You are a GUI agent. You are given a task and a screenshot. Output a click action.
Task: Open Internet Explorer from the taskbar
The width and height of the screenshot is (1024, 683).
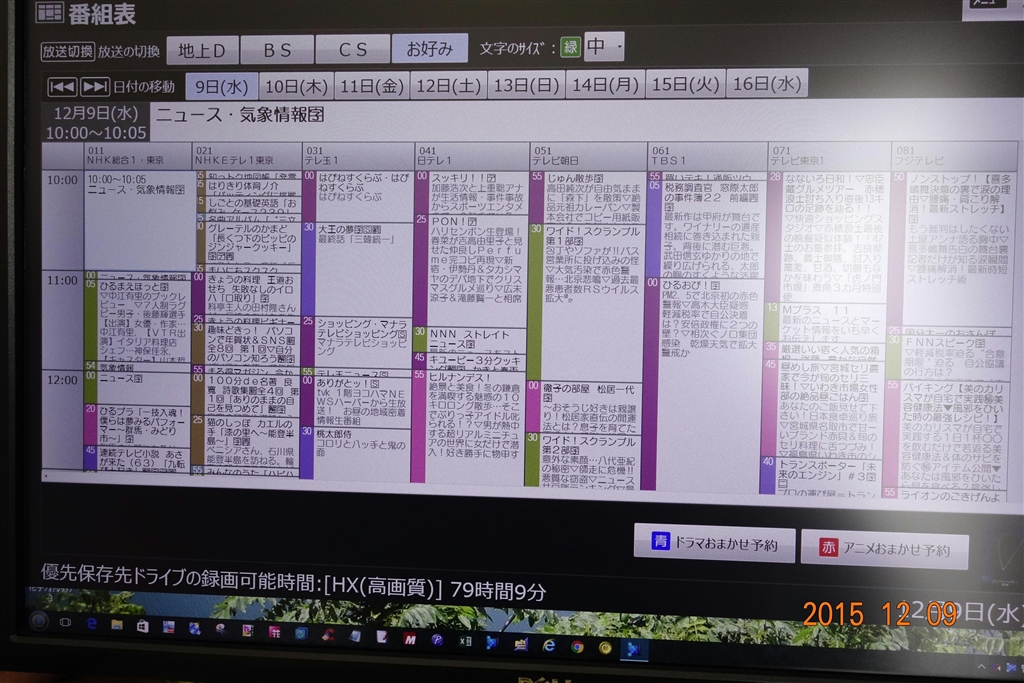tap(549, 646)
